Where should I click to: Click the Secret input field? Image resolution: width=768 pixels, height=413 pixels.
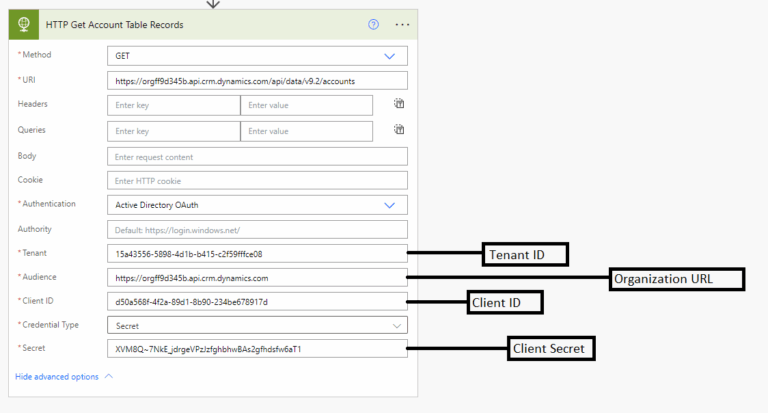[257, 349]
